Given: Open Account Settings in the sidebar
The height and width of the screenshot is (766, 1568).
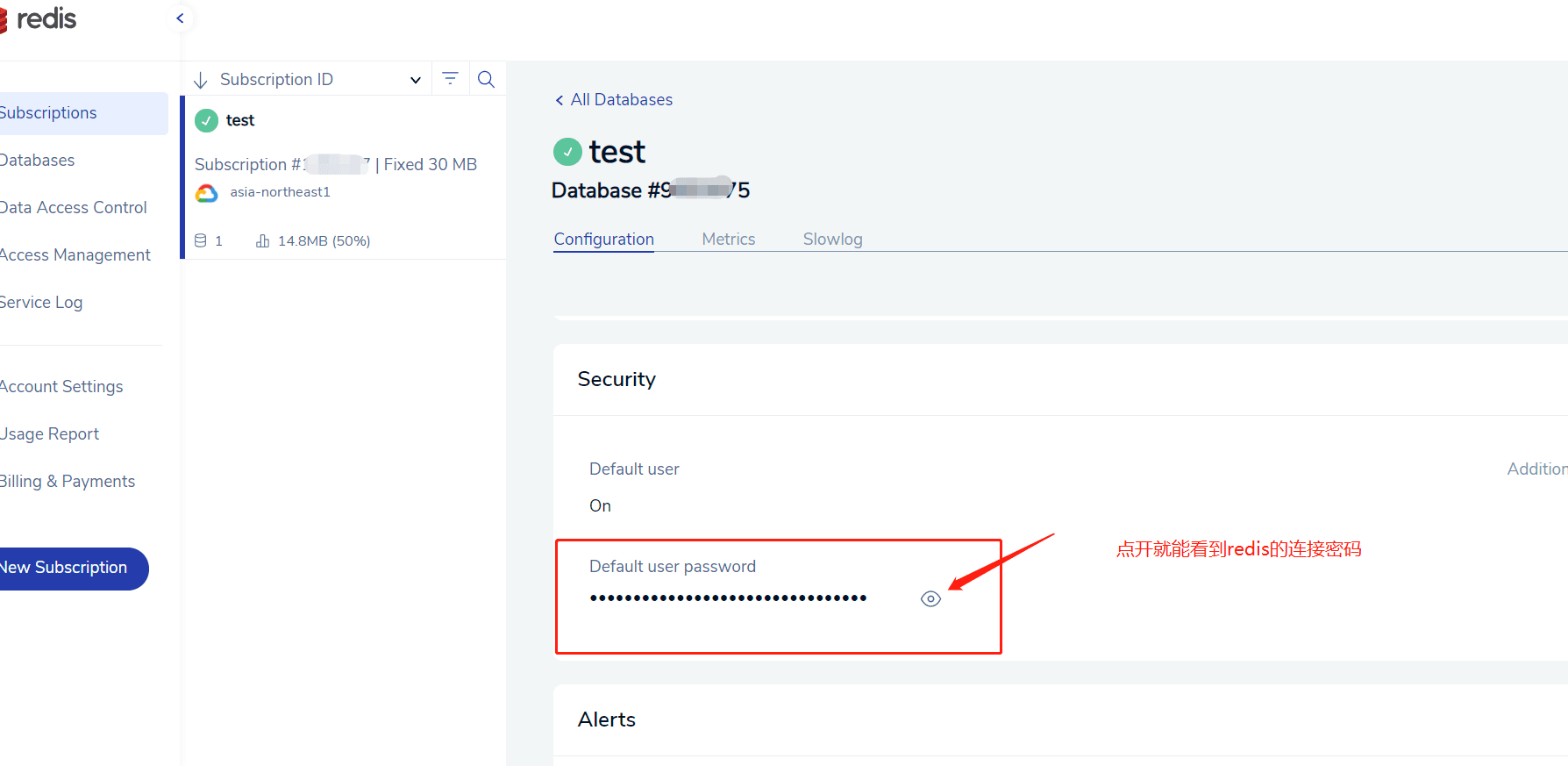Looking at the screenshot, I should pyautogui.click(x=61, y=387).
